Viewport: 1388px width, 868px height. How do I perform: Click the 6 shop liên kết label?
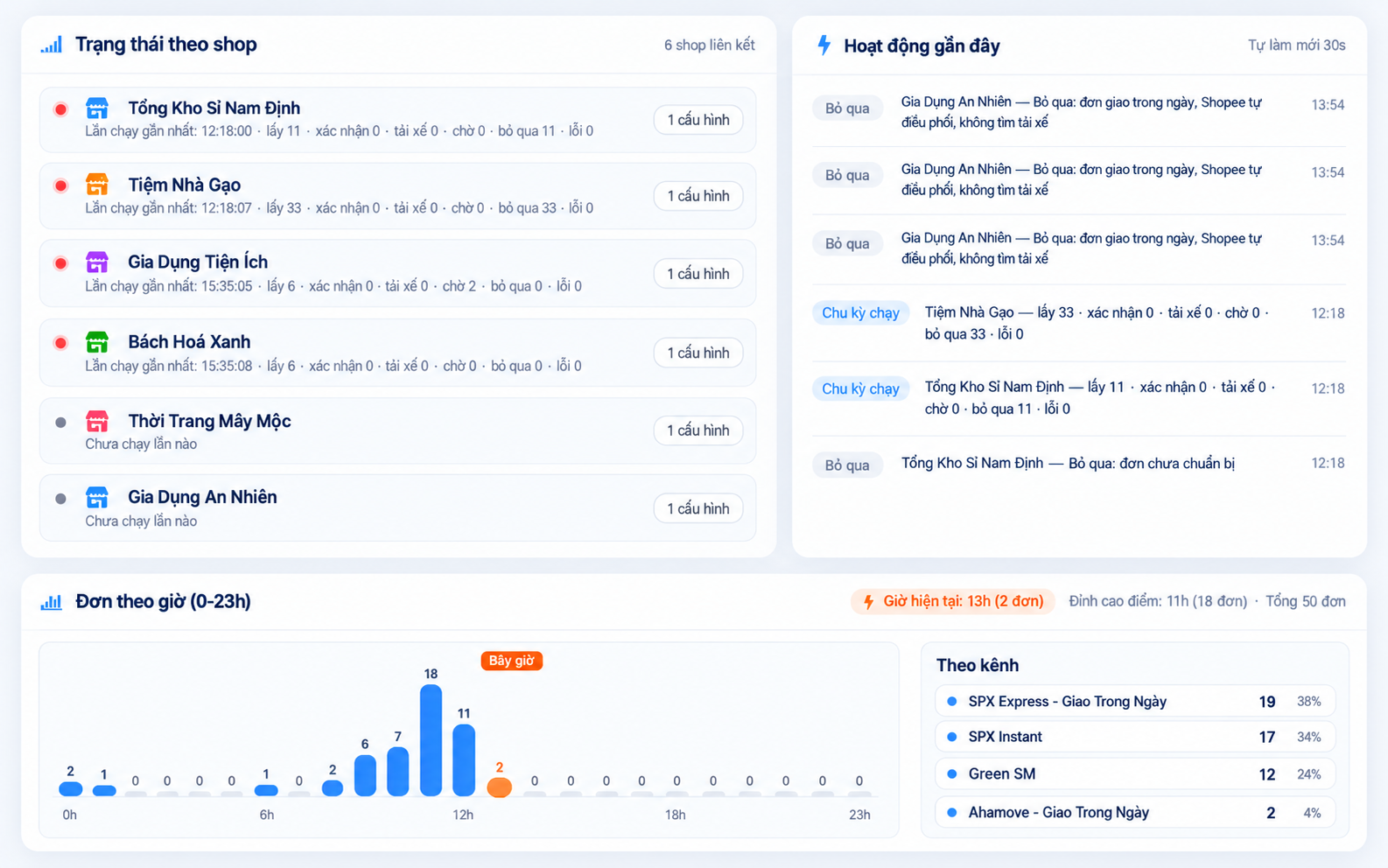(709, 45)
